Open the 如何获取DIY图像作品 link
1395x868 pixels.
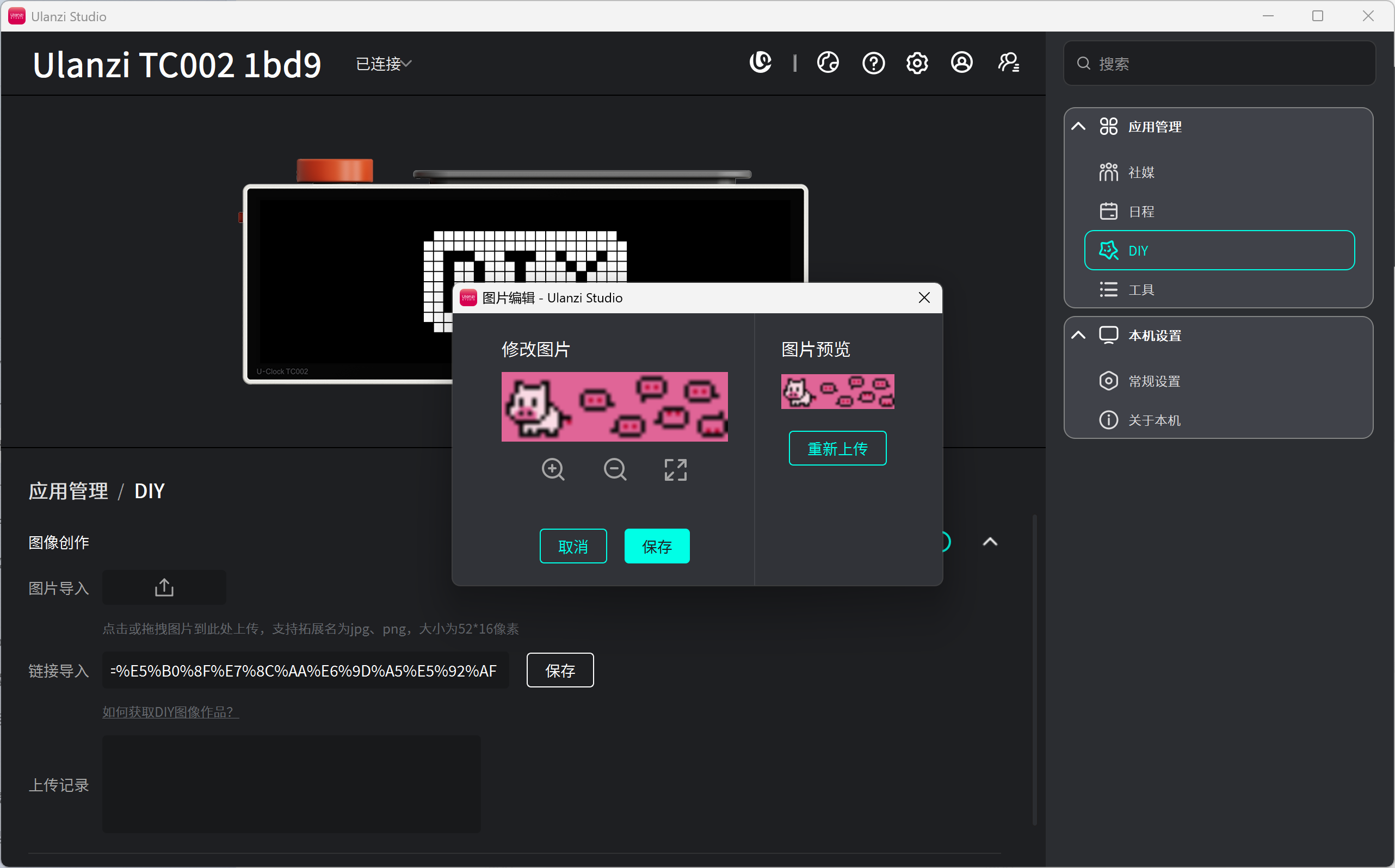point(171,712)
